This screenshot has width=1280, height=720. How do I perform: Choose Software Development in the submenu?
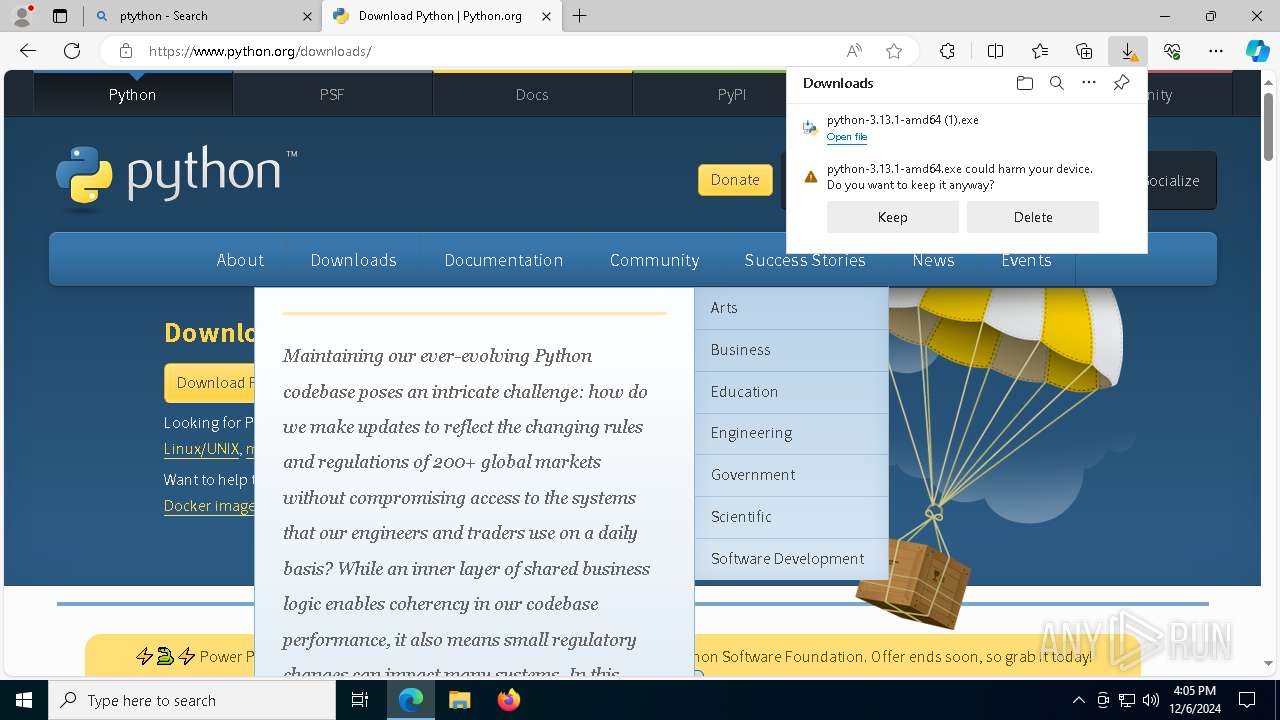pyautogui.click(x=791, y=559)
